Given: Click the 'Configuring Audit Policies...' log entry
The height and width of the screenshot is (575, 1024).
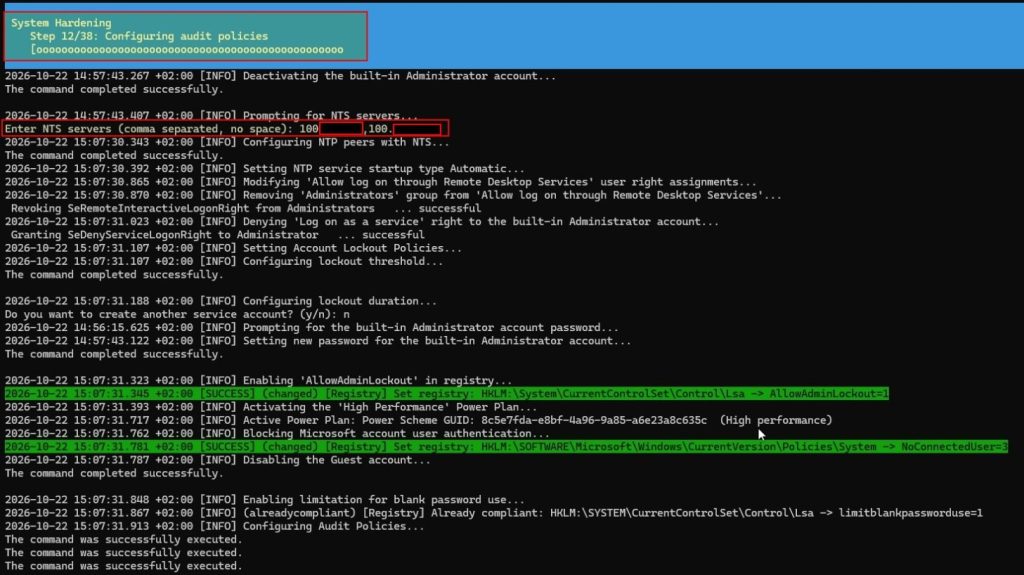Looking at the screenshot, I should 214,526.
